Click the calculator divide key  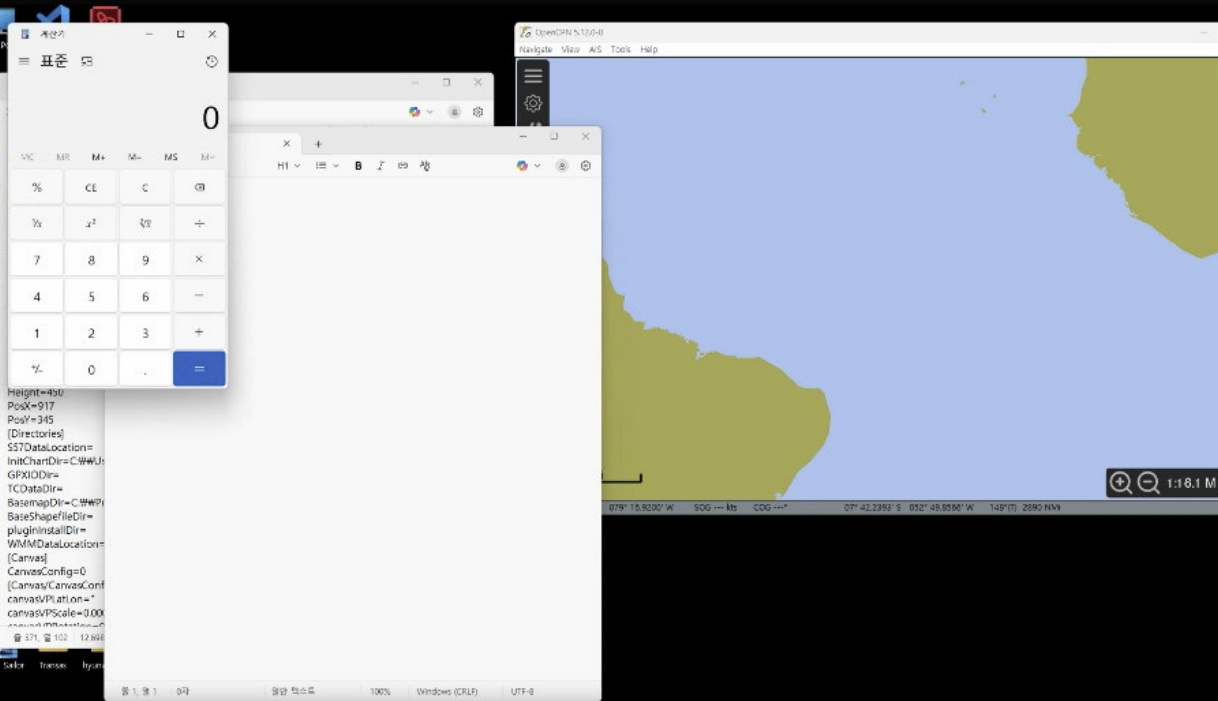coord(199,223)
